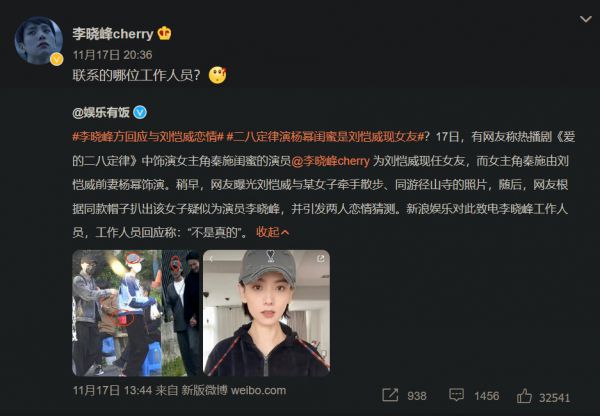Click the thinking face emoji
The height and width of the screenshot is (416, 600).
(217, 75)
